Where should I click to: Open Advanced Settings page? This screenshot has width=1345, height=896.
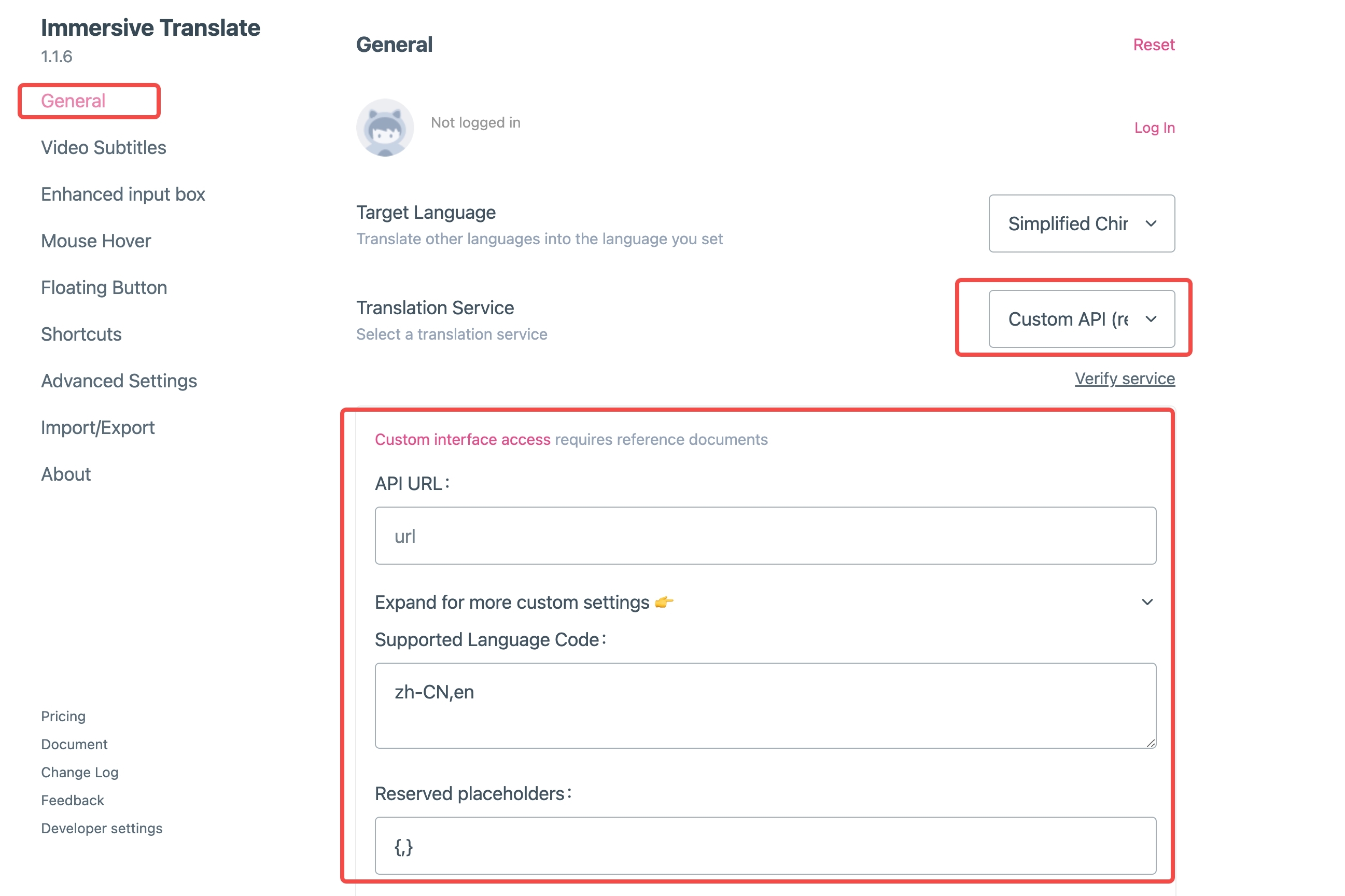[119, 381]
